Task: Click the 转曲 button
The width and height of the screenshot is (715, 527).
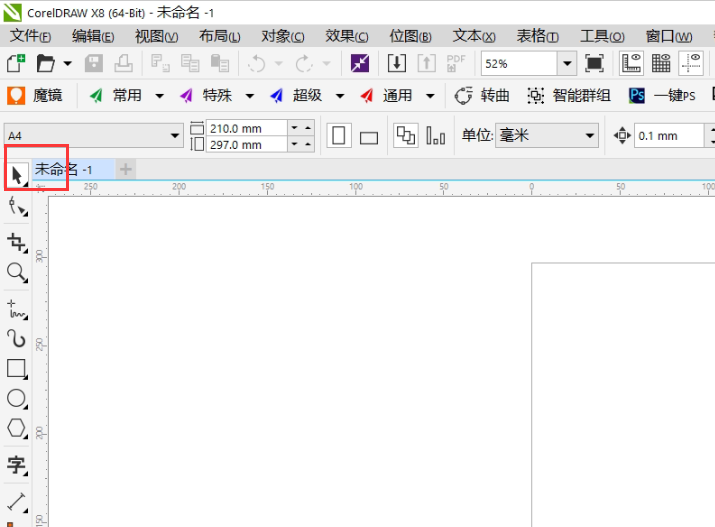Action: (x=483, y=96)
